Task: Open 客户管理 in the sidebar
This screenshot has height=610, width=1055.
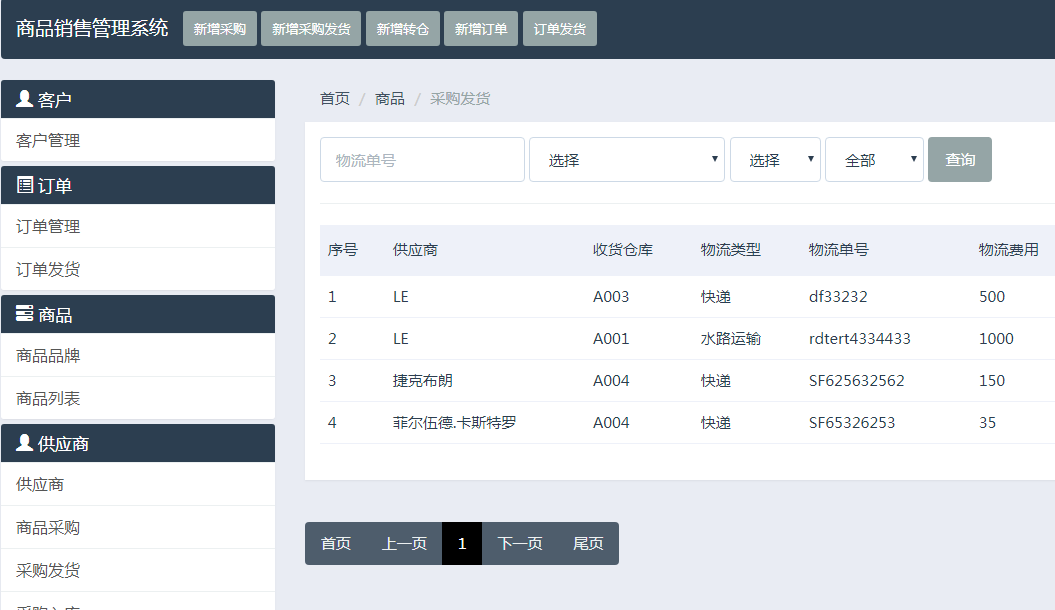Action: point(48,141)
